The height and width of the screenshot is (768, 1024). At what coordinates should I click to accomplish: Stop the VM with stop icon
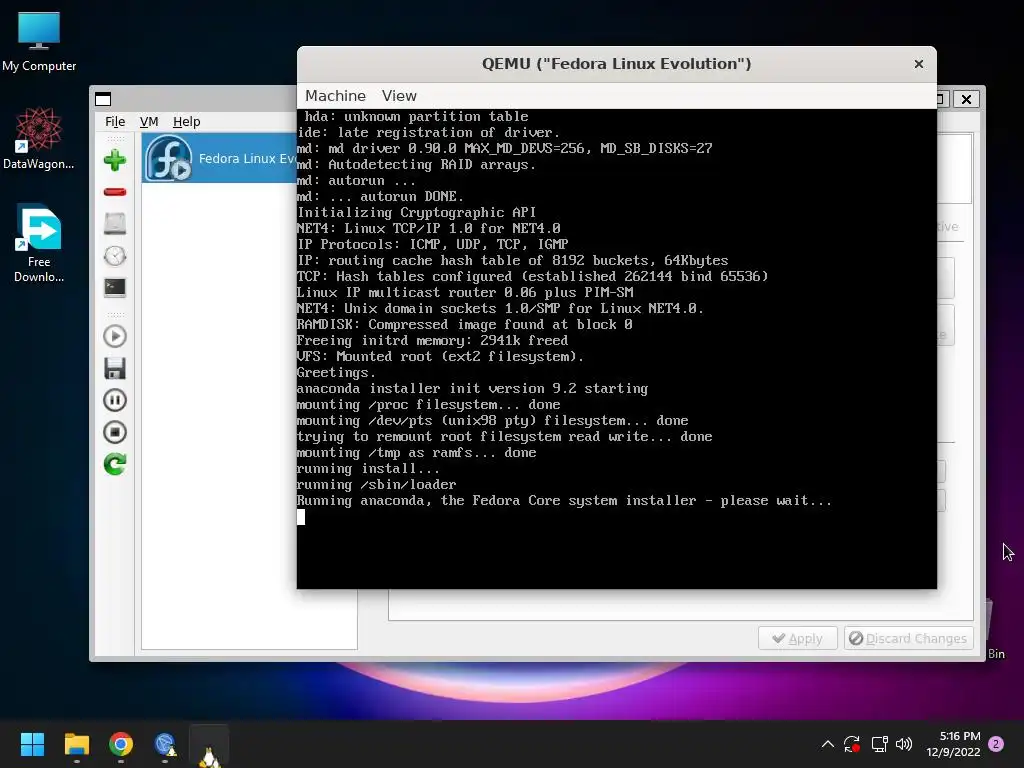coord(115,432)
